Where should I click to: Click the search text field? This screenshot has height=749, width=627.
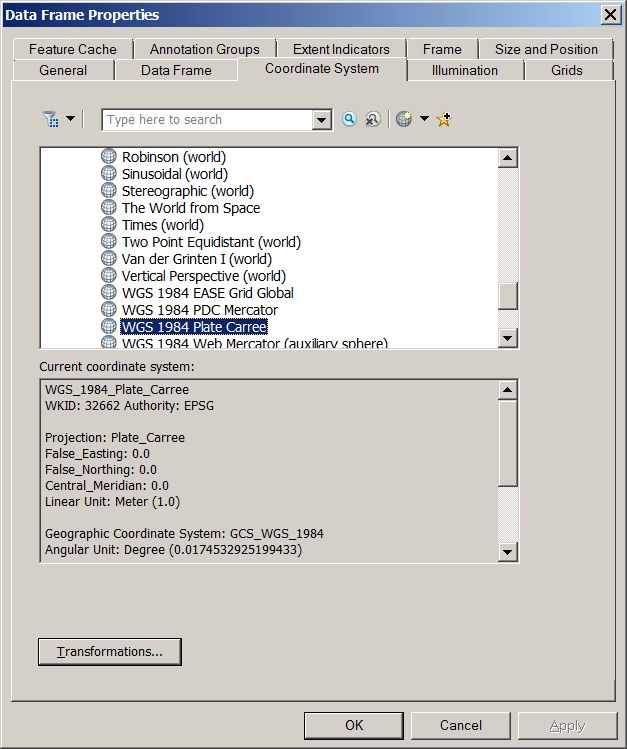point(207,120)
